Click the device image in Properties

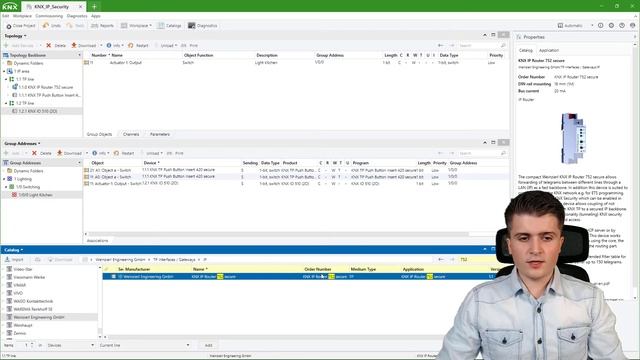(x=573, y=138)
